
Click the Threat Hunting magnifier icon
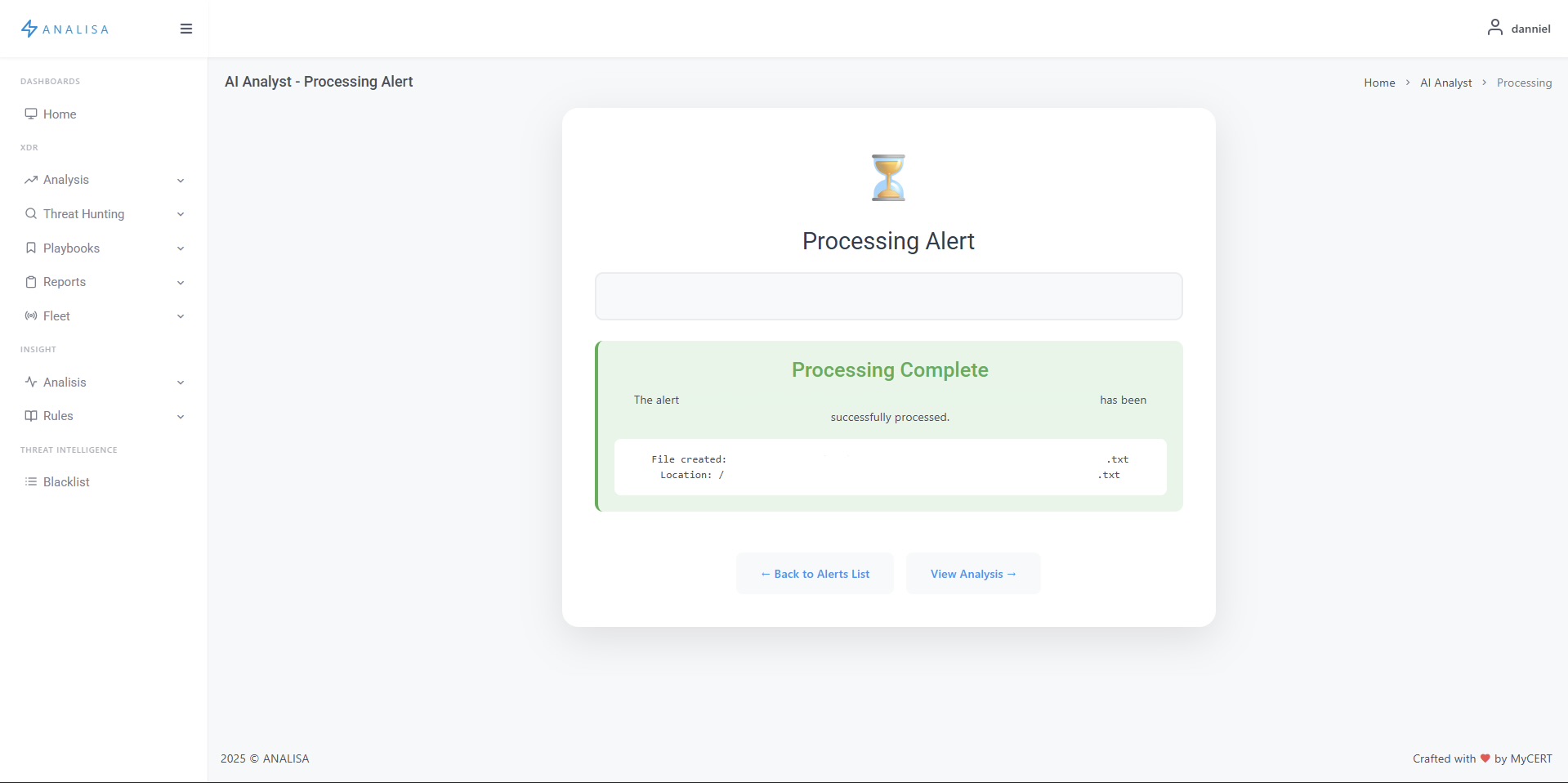tap(32, 213)
